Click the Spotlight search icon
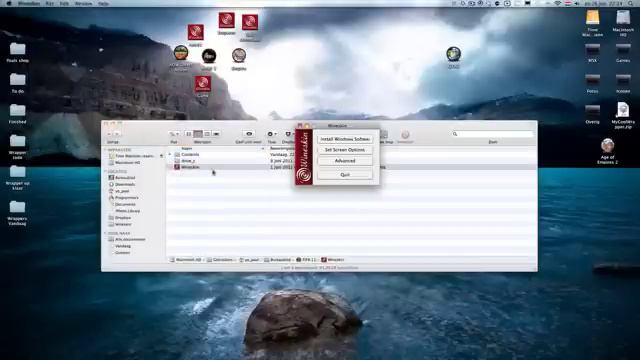The image size is (640, 360). [631, 3]
